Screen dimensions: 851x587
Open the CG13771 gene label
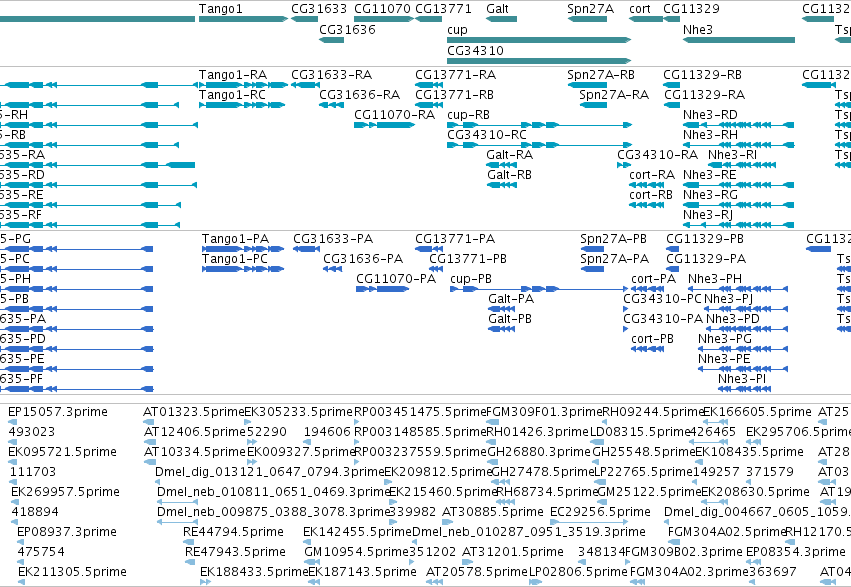[443, 9]
